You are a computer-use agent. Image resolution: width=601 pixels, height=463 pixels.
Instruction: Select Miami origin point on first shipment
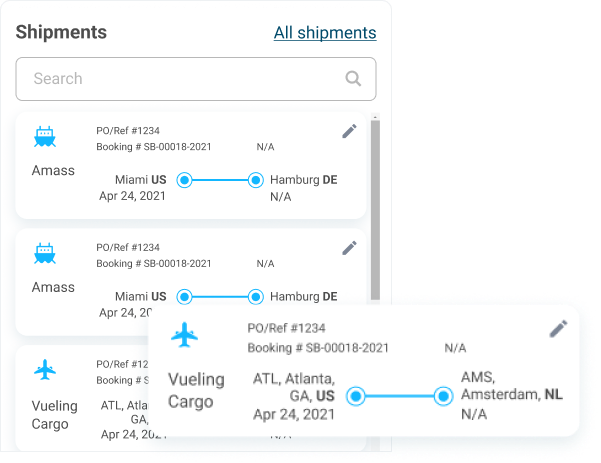coord(184,180)
